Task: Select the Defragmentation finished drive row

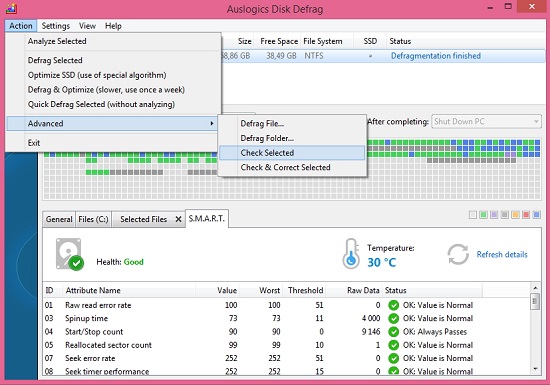Action: tap(383, 56)
